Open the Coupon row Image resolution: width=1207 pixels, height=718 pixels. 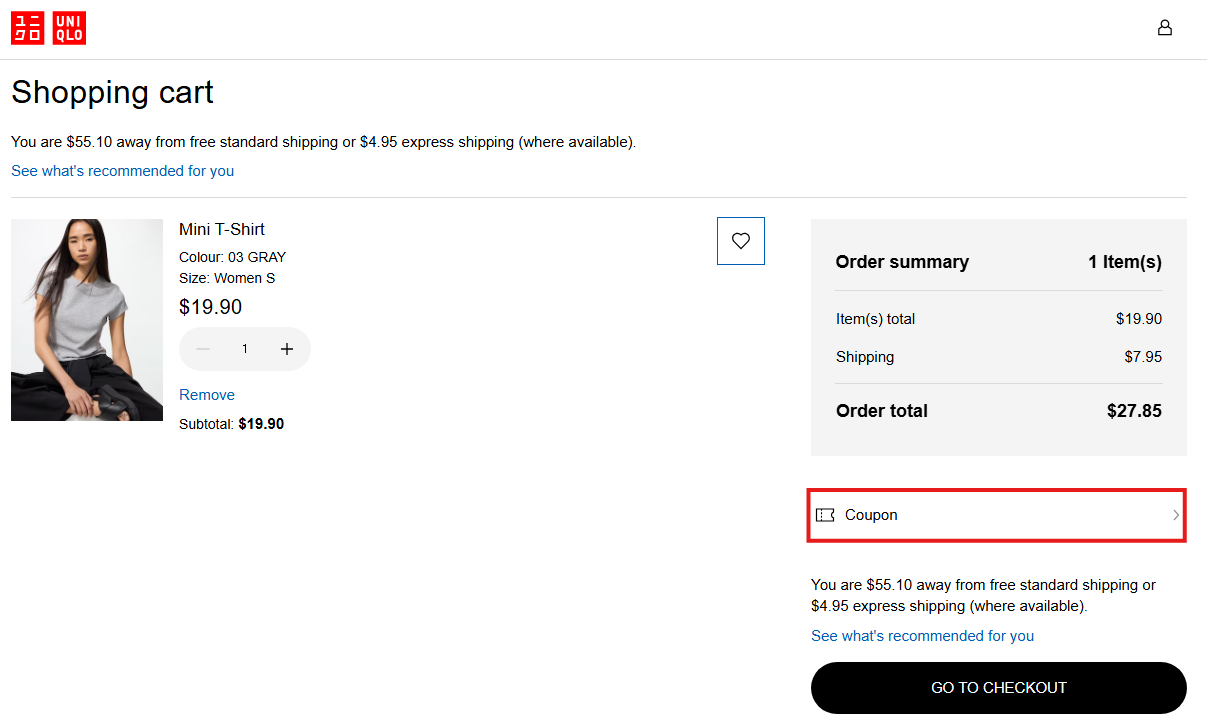coord(996,515)
